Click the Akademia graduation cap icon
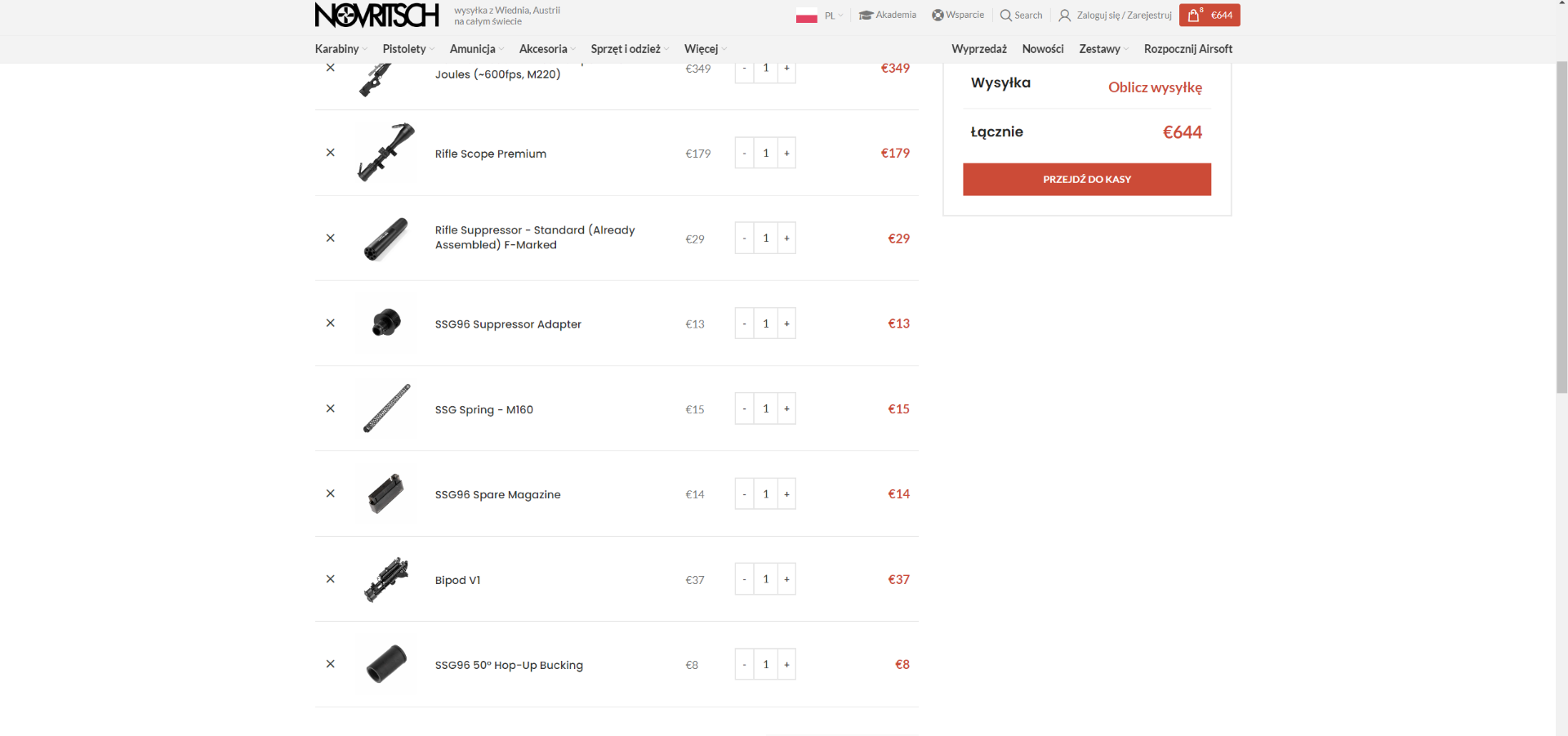Screen dimensions: 1568x736 tap(866, 16)
